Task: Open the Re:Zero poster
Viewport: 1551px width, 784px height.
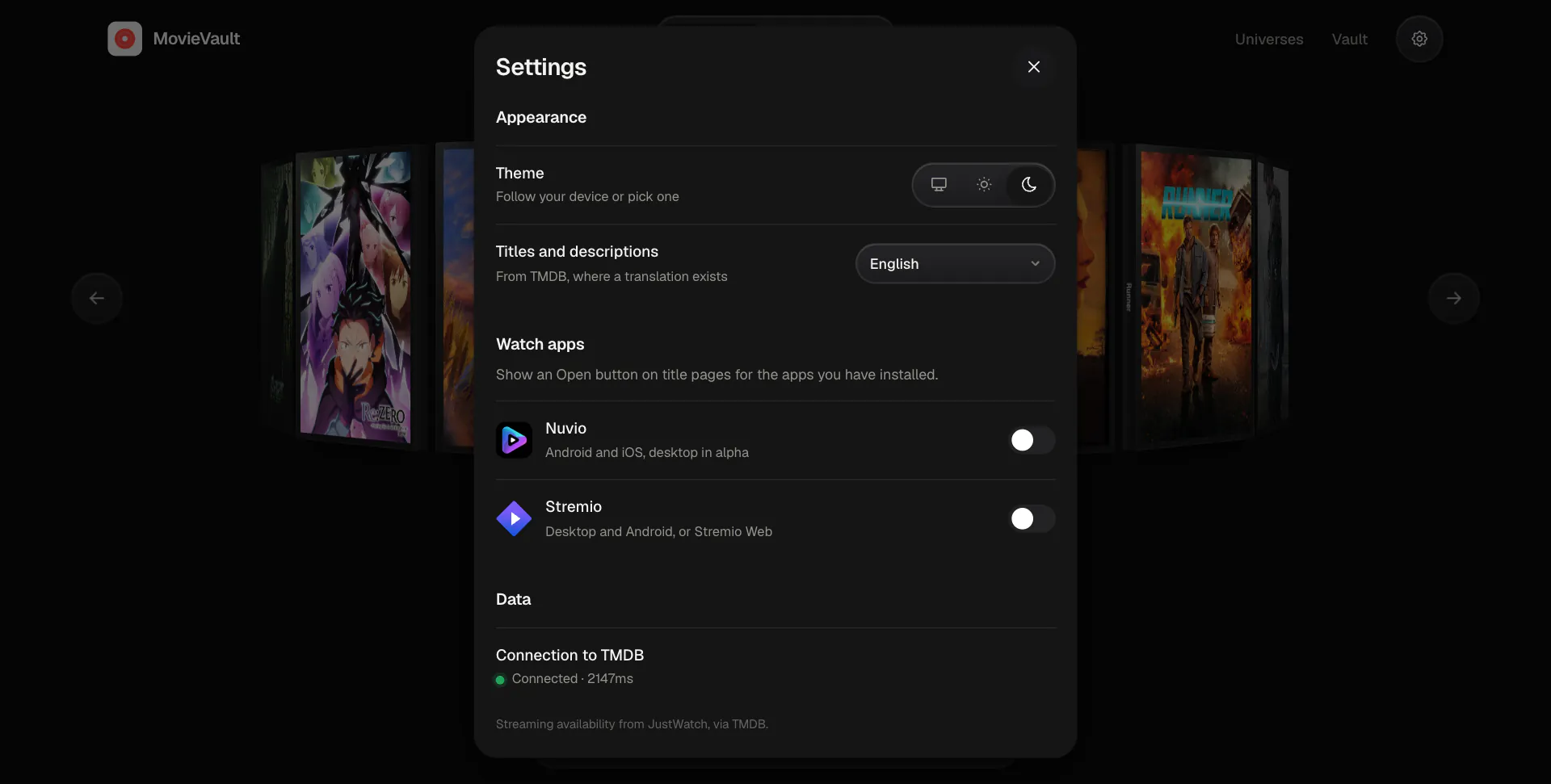Action: [355, 297]
